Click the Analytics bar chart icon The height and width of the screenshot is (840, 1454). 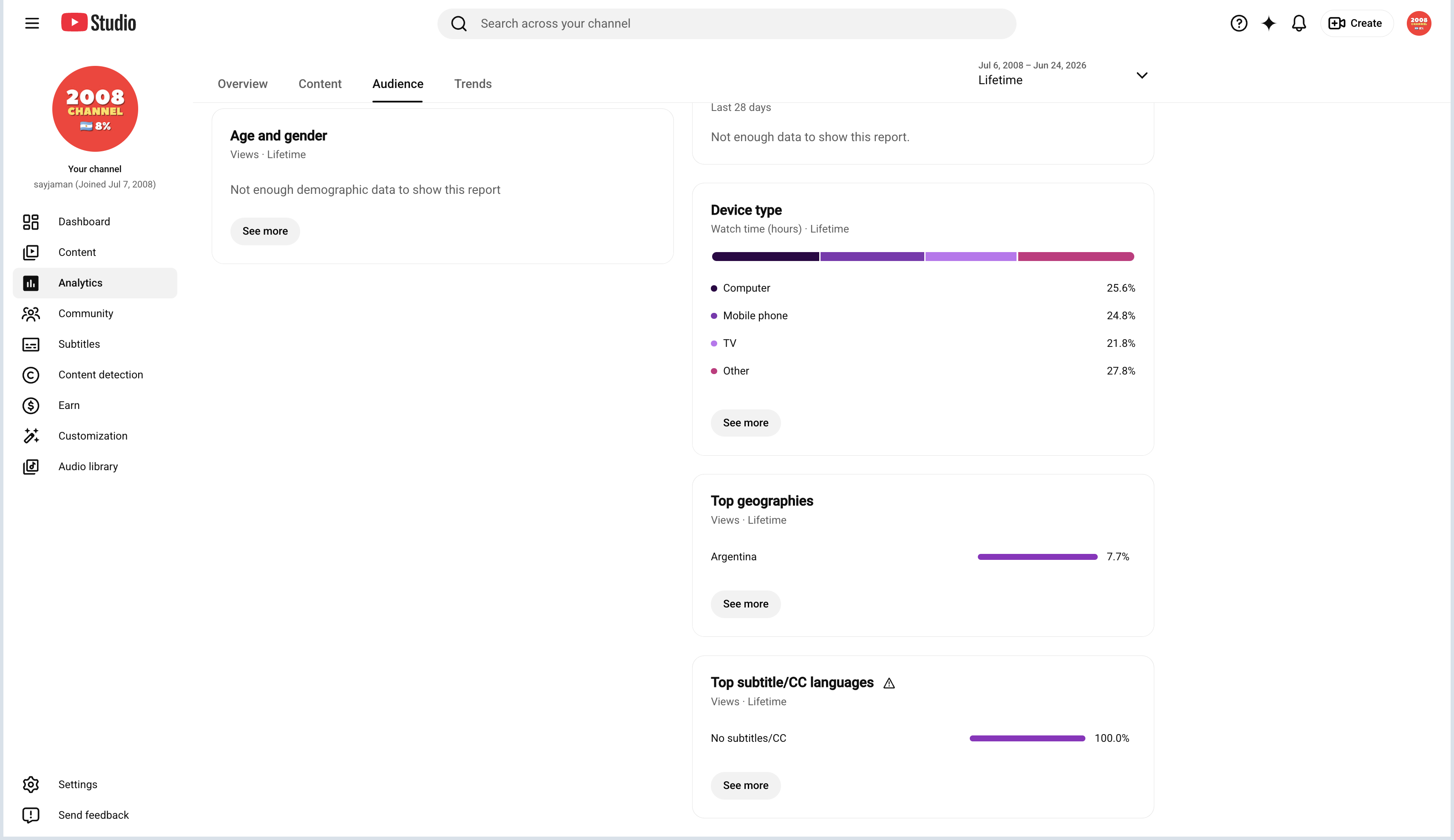pos(31,283)
